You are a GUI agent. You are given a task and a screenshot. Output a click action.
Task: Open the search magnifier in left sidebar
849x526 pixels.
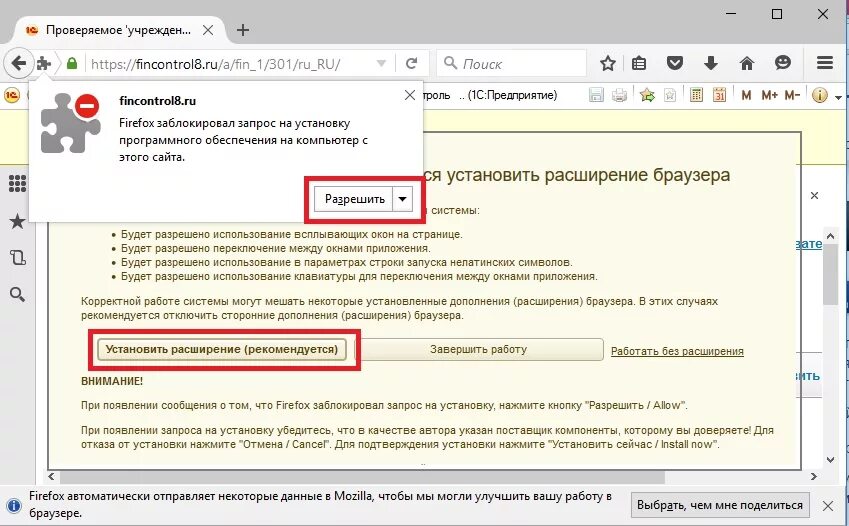point(17,294)
